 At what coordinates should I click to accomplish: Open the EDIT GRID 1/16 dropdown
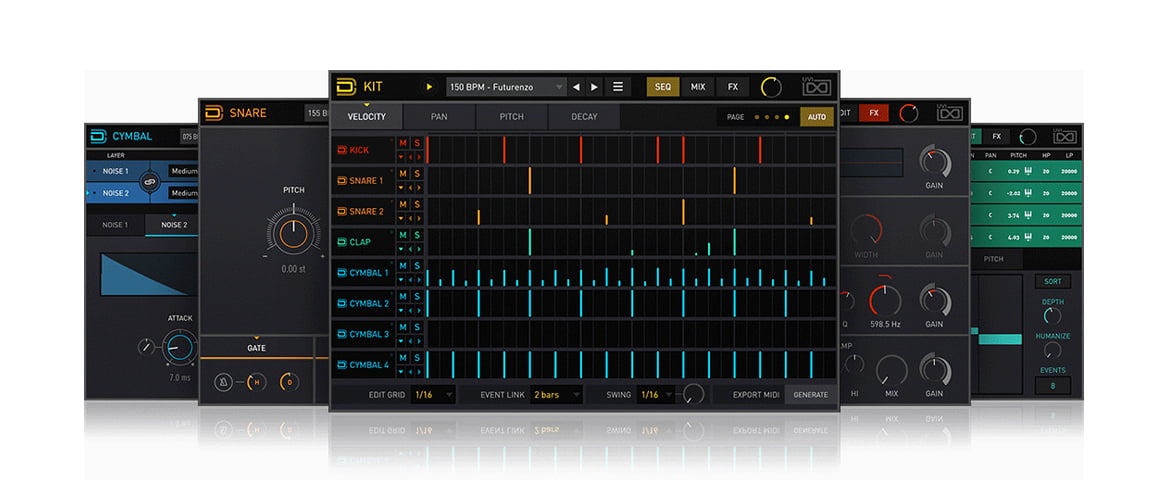tap(434, 394)
